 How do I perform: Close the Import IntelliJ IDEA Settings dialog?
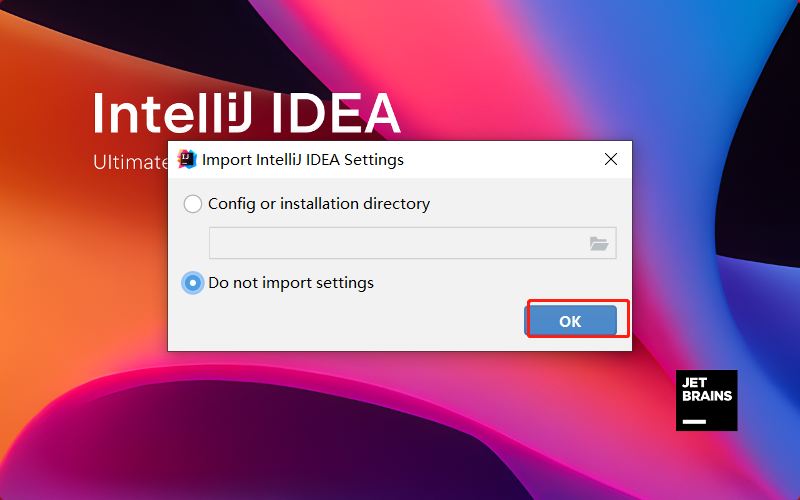611,159
